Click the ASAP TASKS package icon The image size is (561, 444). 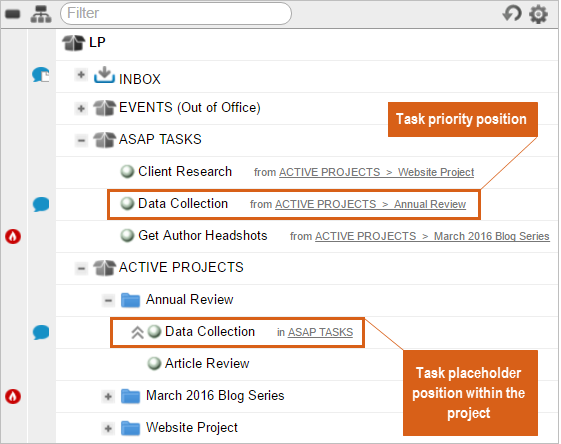click(x=104, y=140)
